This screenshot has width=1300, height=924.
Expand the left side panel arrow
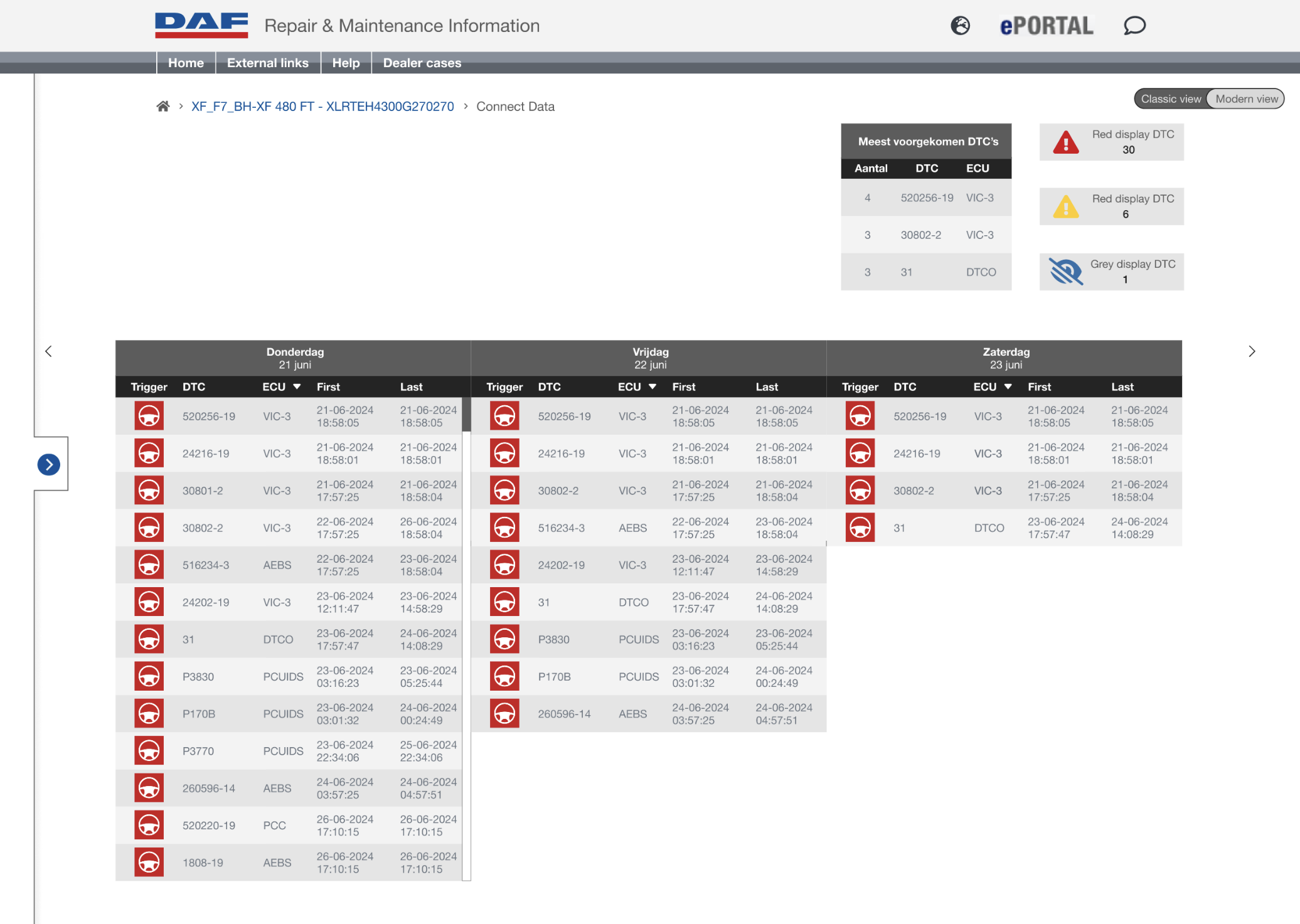(49, 464)
